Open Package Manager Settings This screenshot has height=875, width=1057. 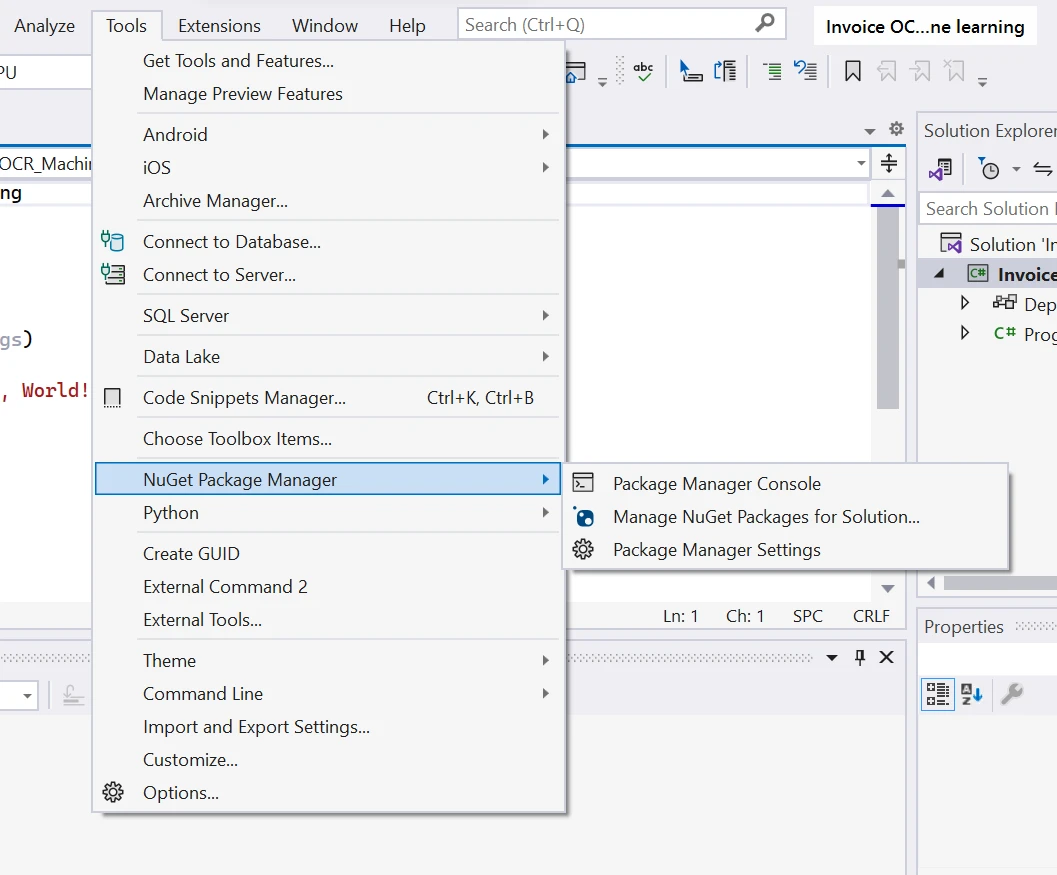(x=716, y=550)
